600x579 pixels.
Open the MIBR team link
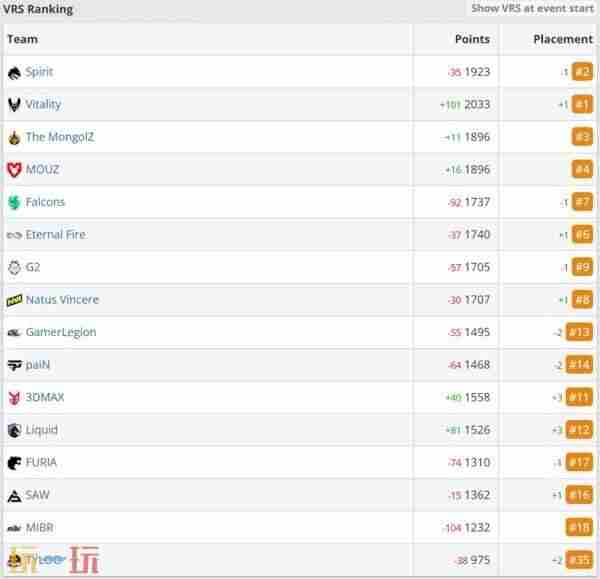point(40,527)
